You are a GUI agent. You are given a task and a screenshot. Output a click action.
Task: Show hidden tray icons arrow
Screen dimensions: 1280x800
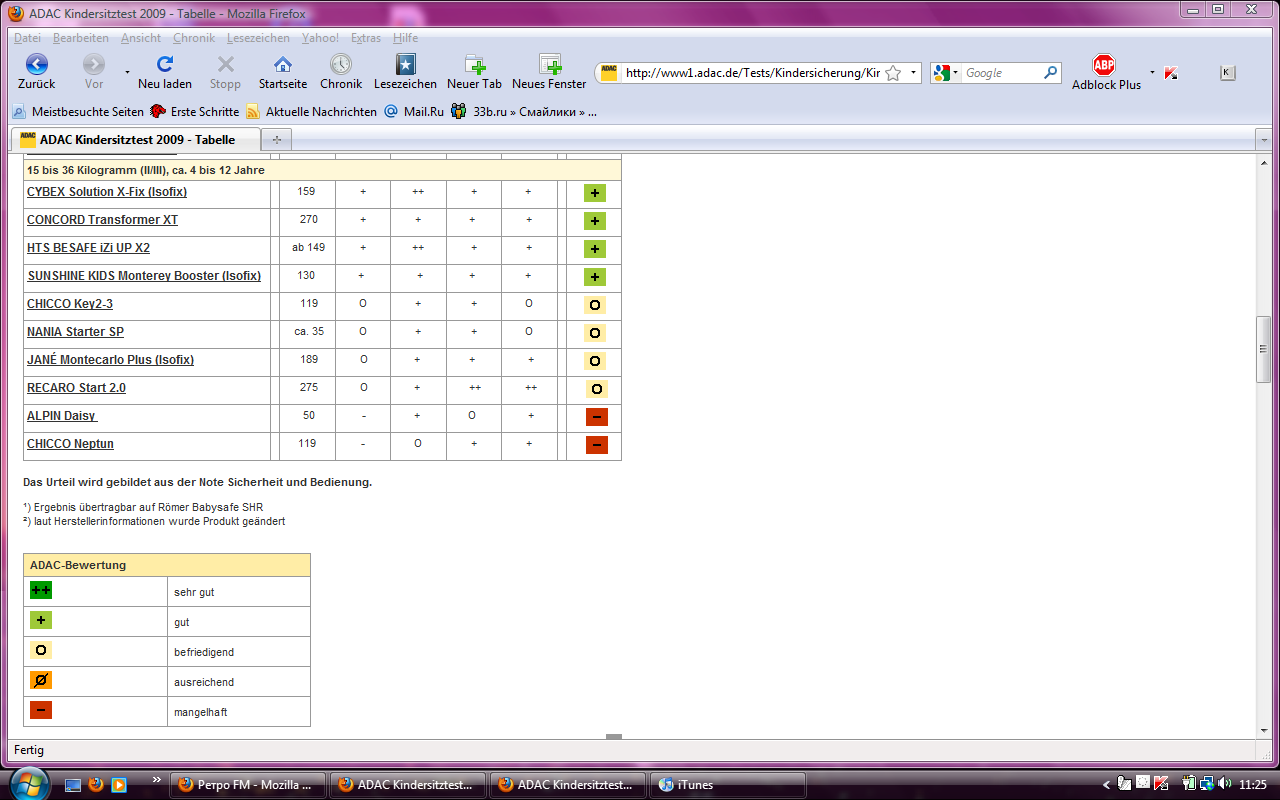click(1106, 785)
